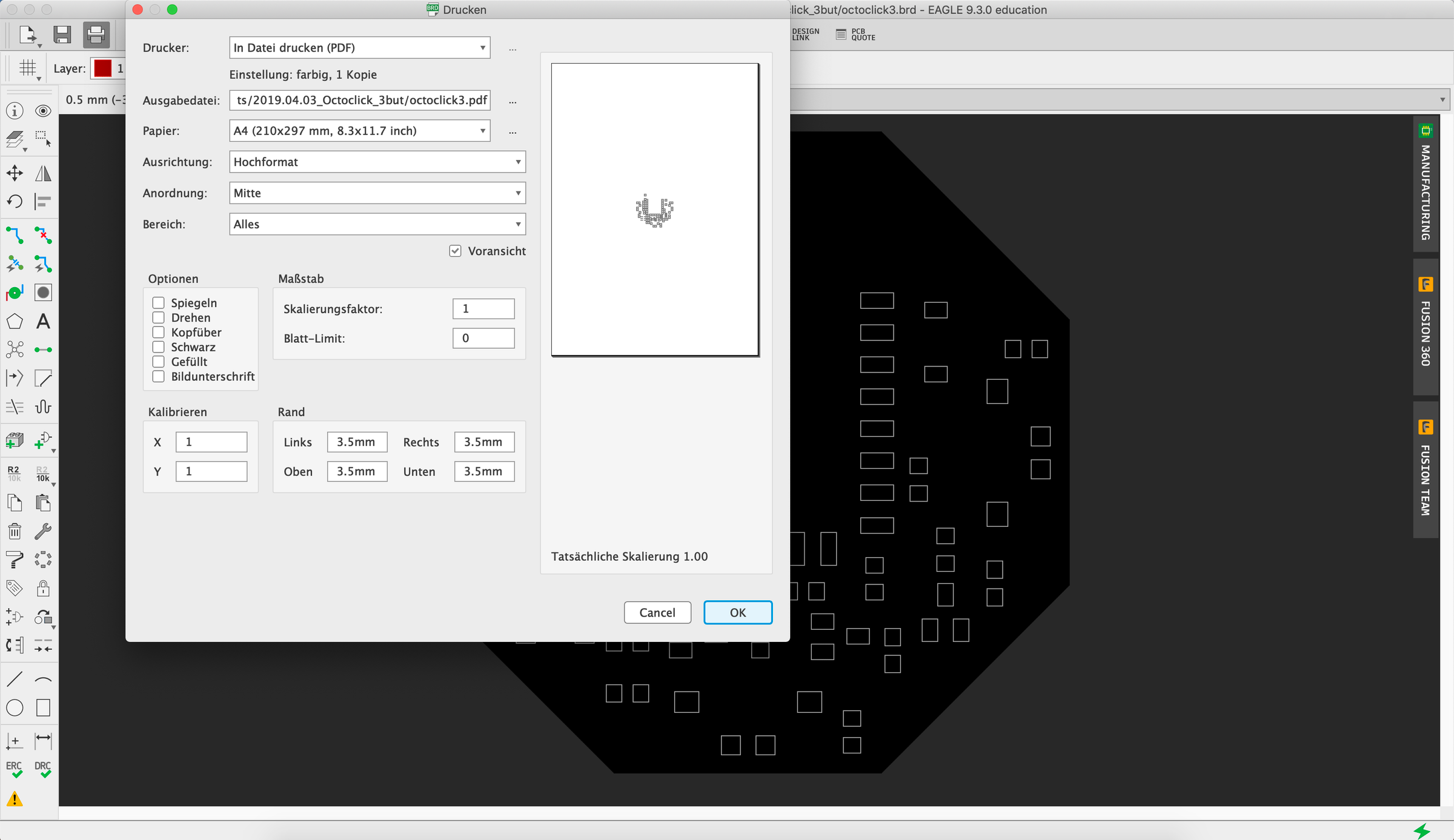Click the red layer color swatch
The image size is (1454, 840).
103,68
